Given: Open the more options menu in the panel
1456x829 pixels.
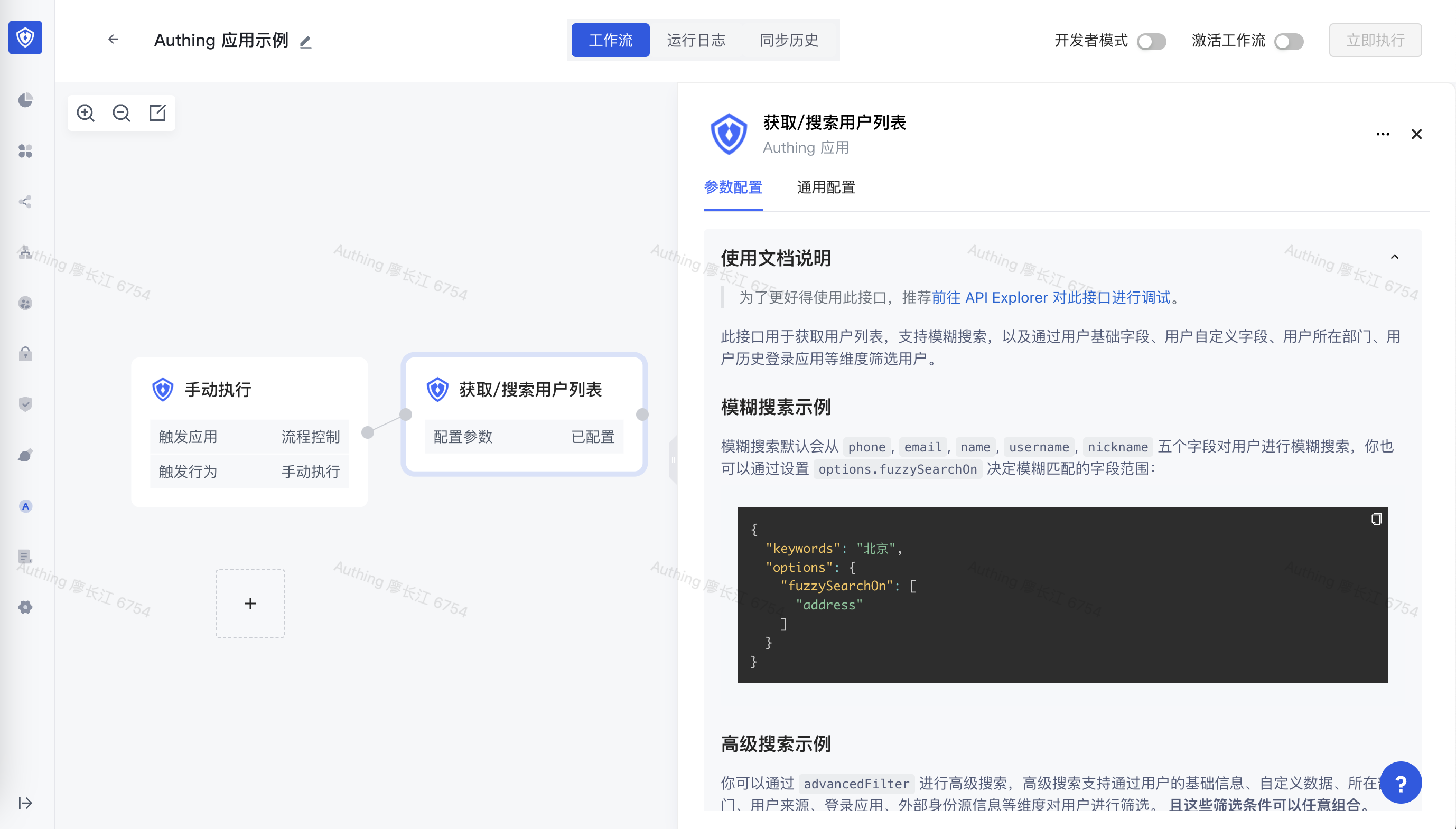Looking at the screenshot, I should 1383,134.
